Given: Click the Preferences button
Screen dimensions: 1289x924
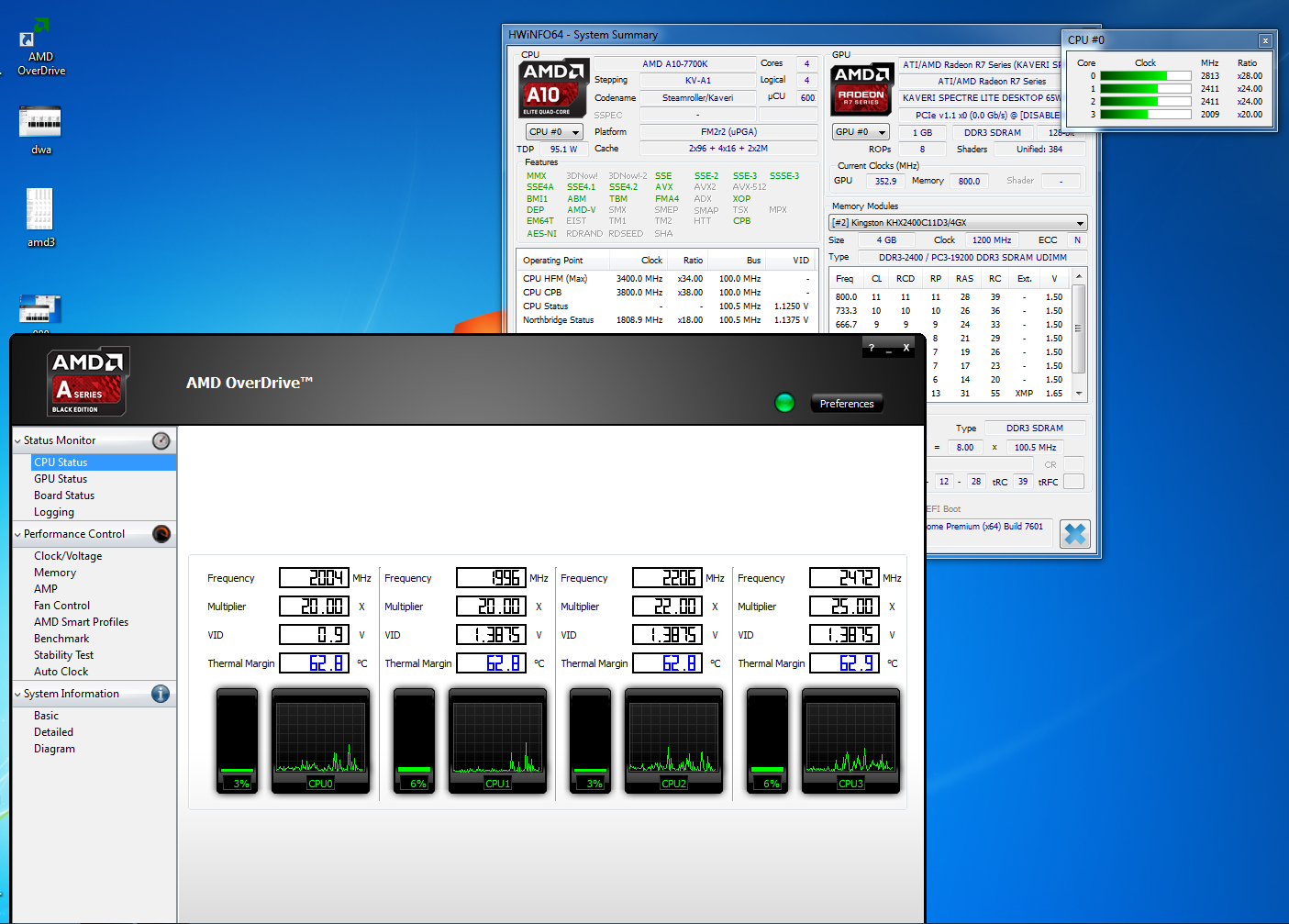Looking at the screenshot, I should [847, 404].
